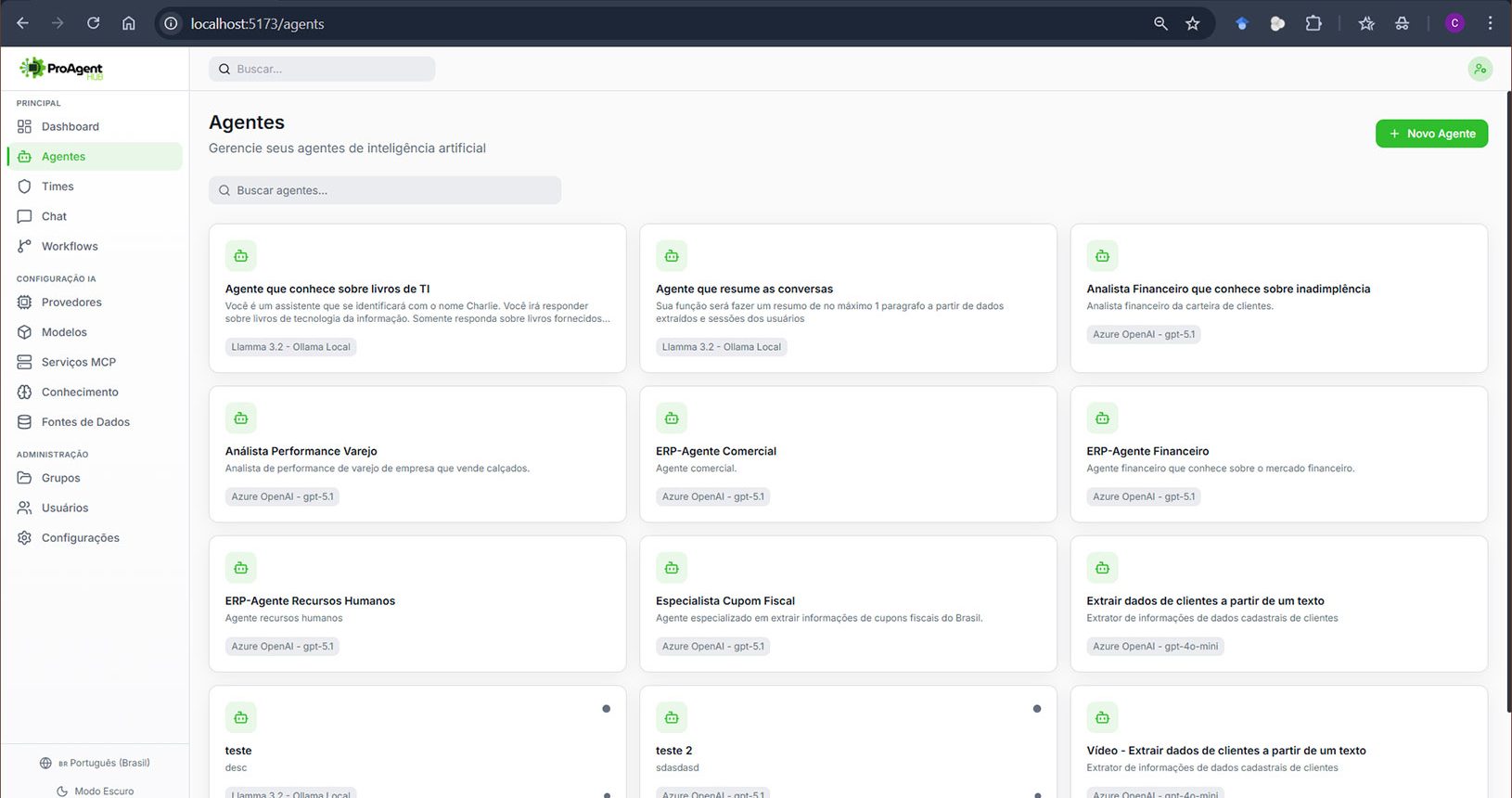Click the Buscar agentes search field
The height and width of the screenshot is (798, 1512).
click(x=385, y=190)
